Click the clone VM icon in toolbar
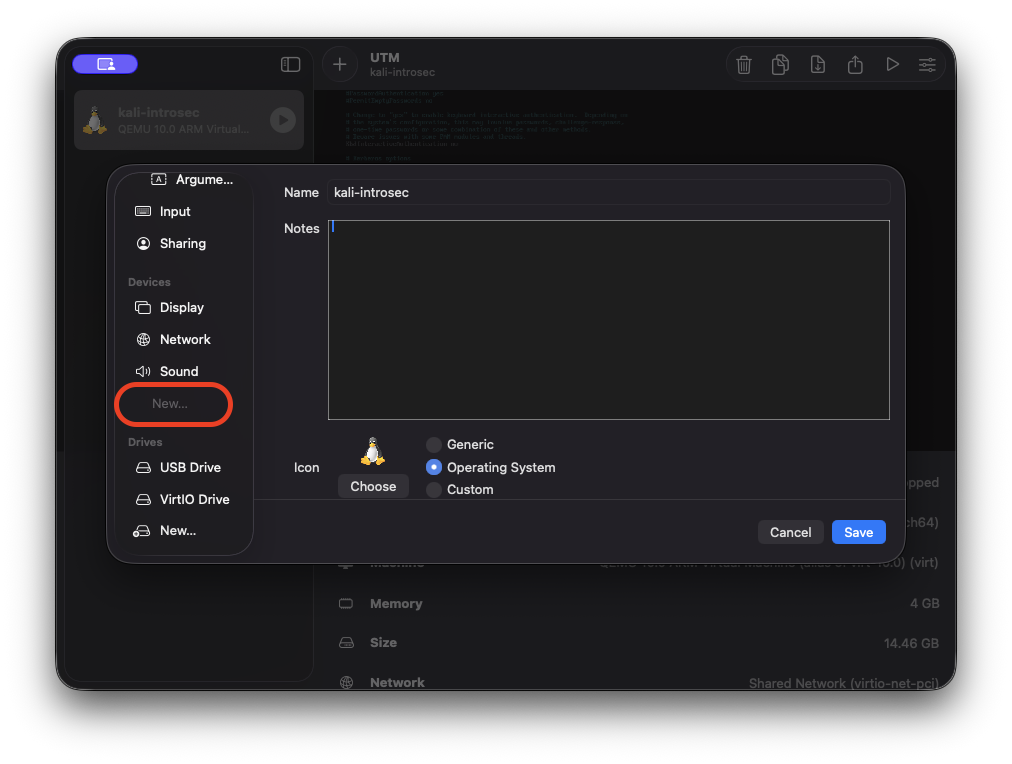 781,65
